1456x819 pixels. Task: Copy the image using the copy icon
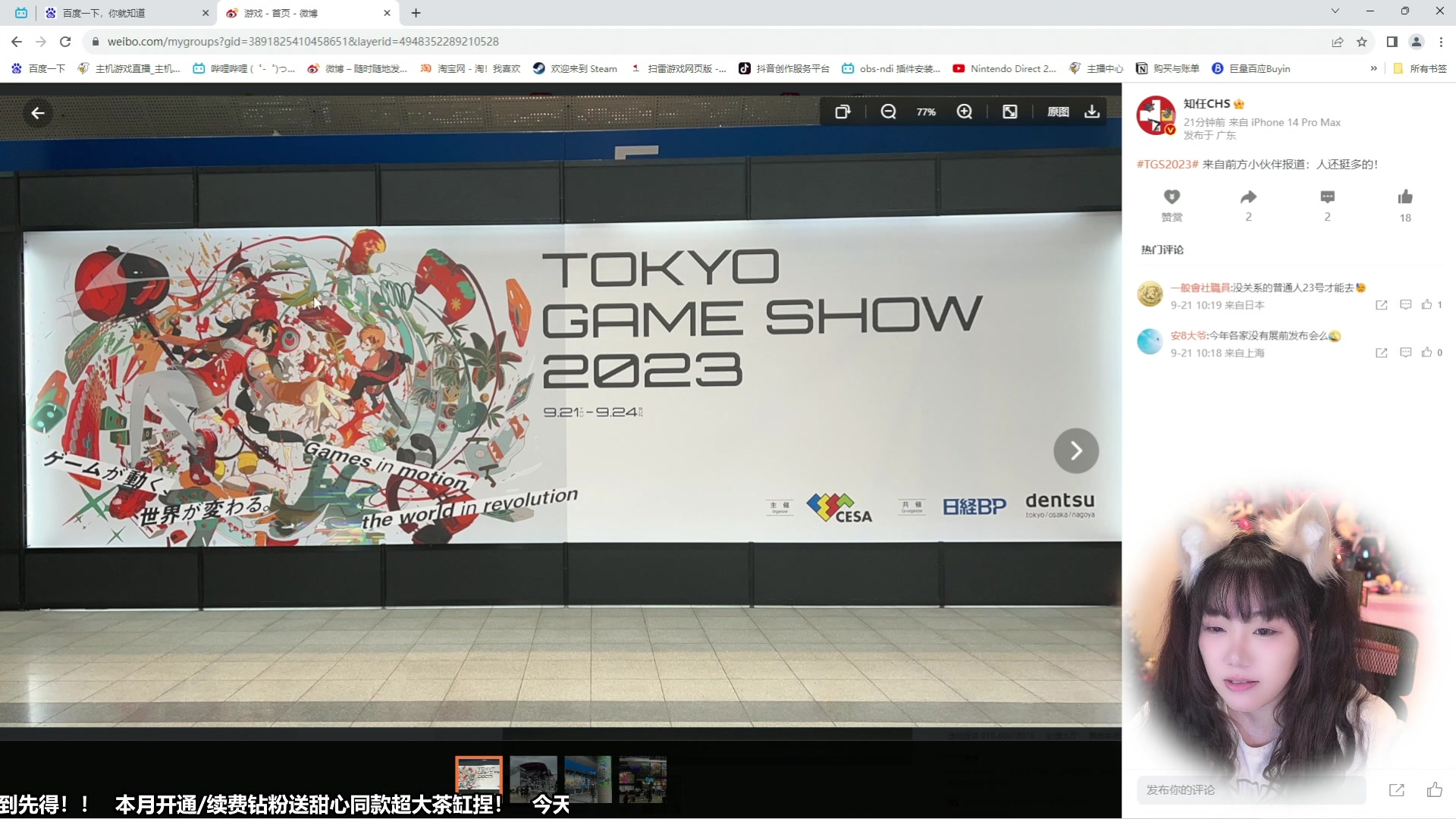pos(844,111)
